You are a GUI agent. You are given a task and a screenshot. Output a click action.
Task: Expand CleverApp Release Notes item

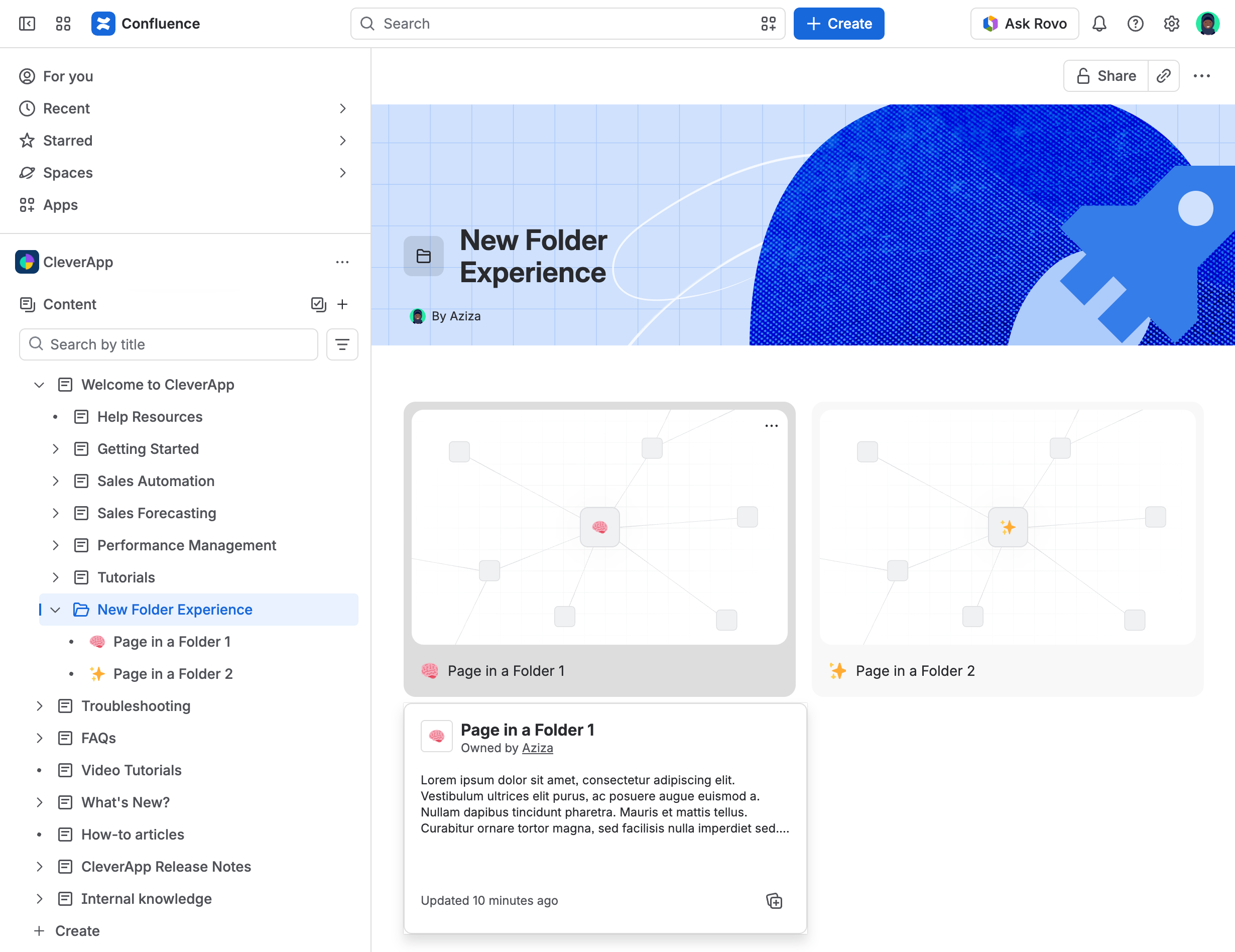tap(39, 867)
